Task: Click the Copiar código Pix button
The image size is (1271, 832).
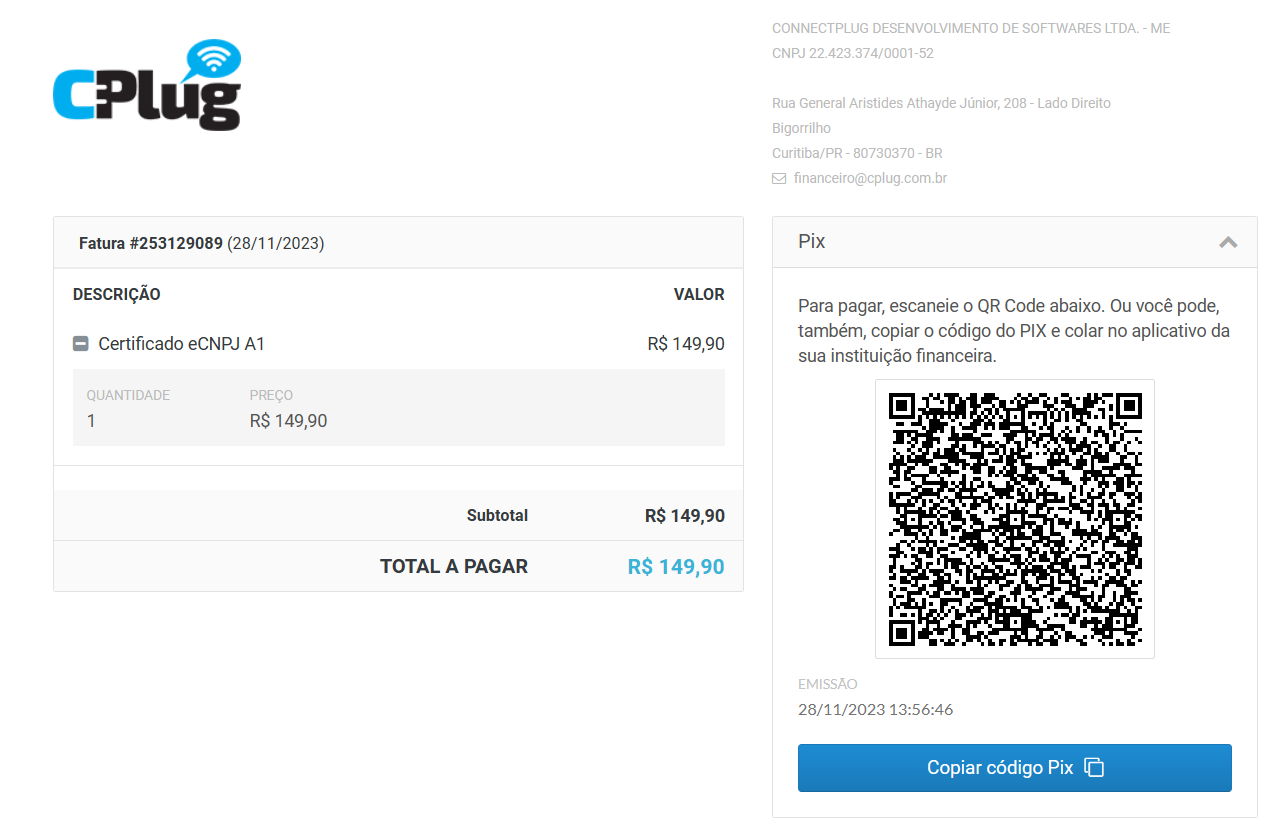Action: click(1014, 768)
